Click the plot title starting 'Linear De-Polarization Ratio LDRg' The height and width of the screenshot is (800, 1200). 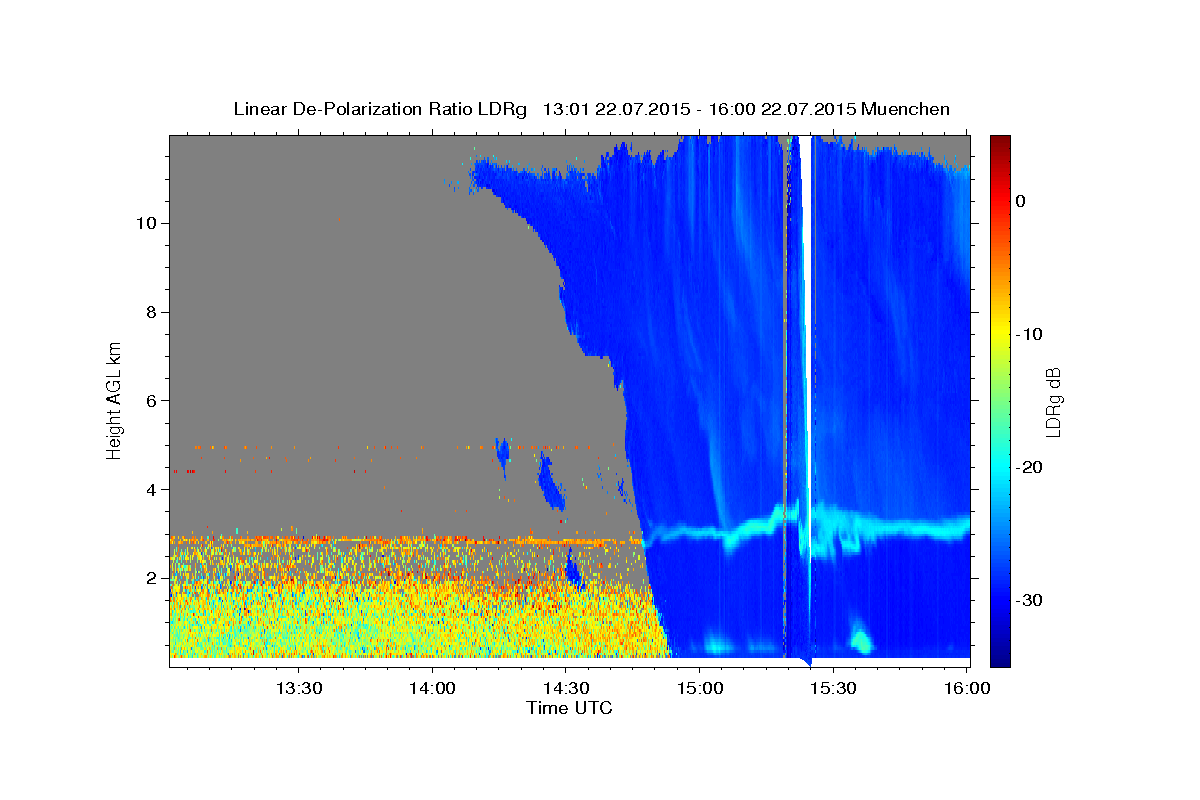[x=591, y=109]
